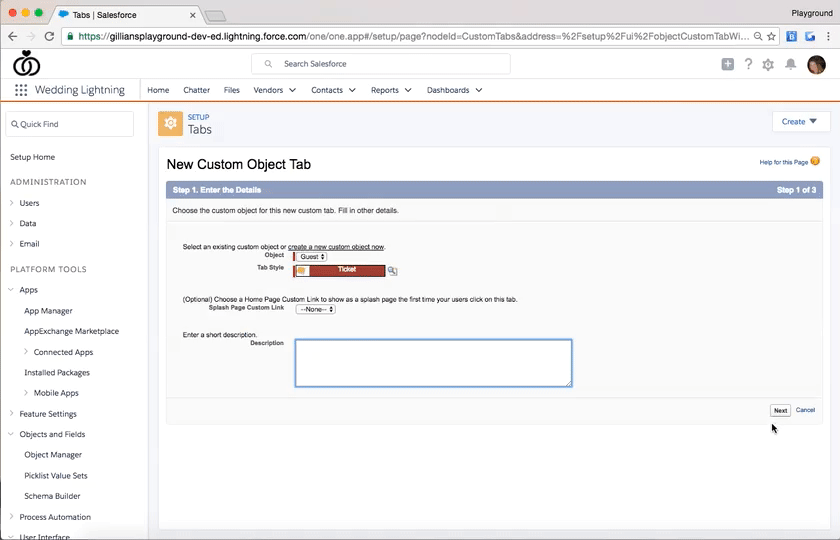Click the Search Salesforce field
The image size is (840, 540).
tap(381, 64)
